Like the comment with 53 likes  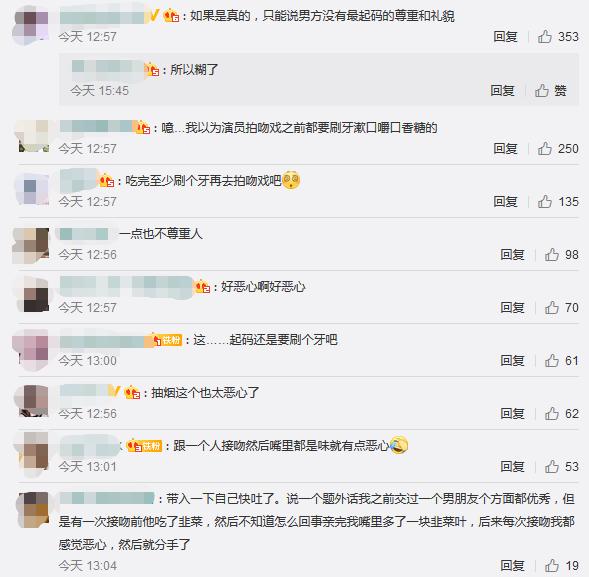[x=552, y=467]
